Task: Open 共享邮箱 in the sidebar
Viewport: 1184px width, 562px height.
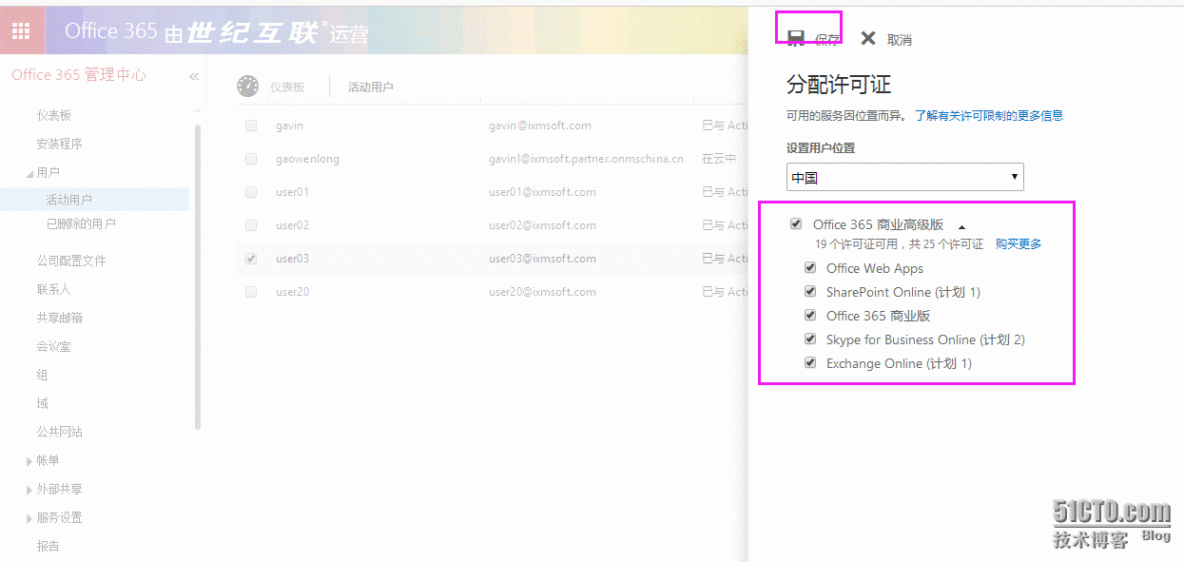Action: click(x=60, y=318)
